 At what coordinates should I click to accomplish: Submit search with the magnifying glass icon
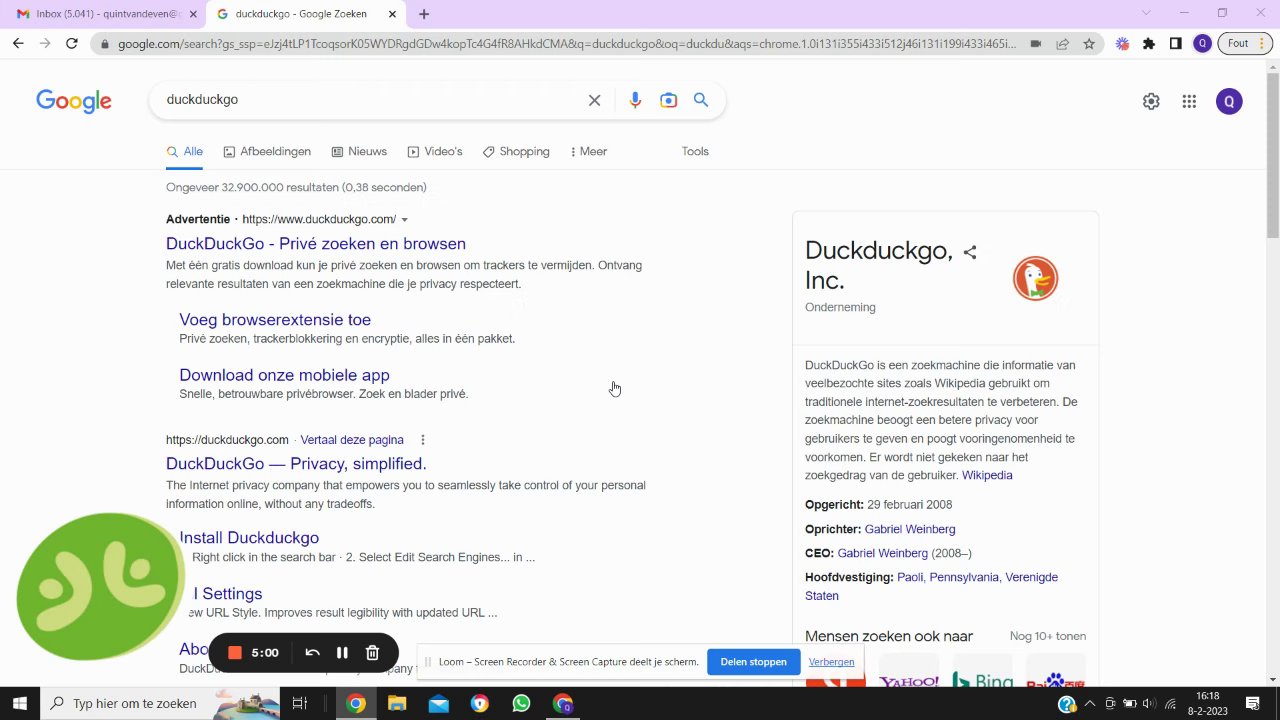701,100
